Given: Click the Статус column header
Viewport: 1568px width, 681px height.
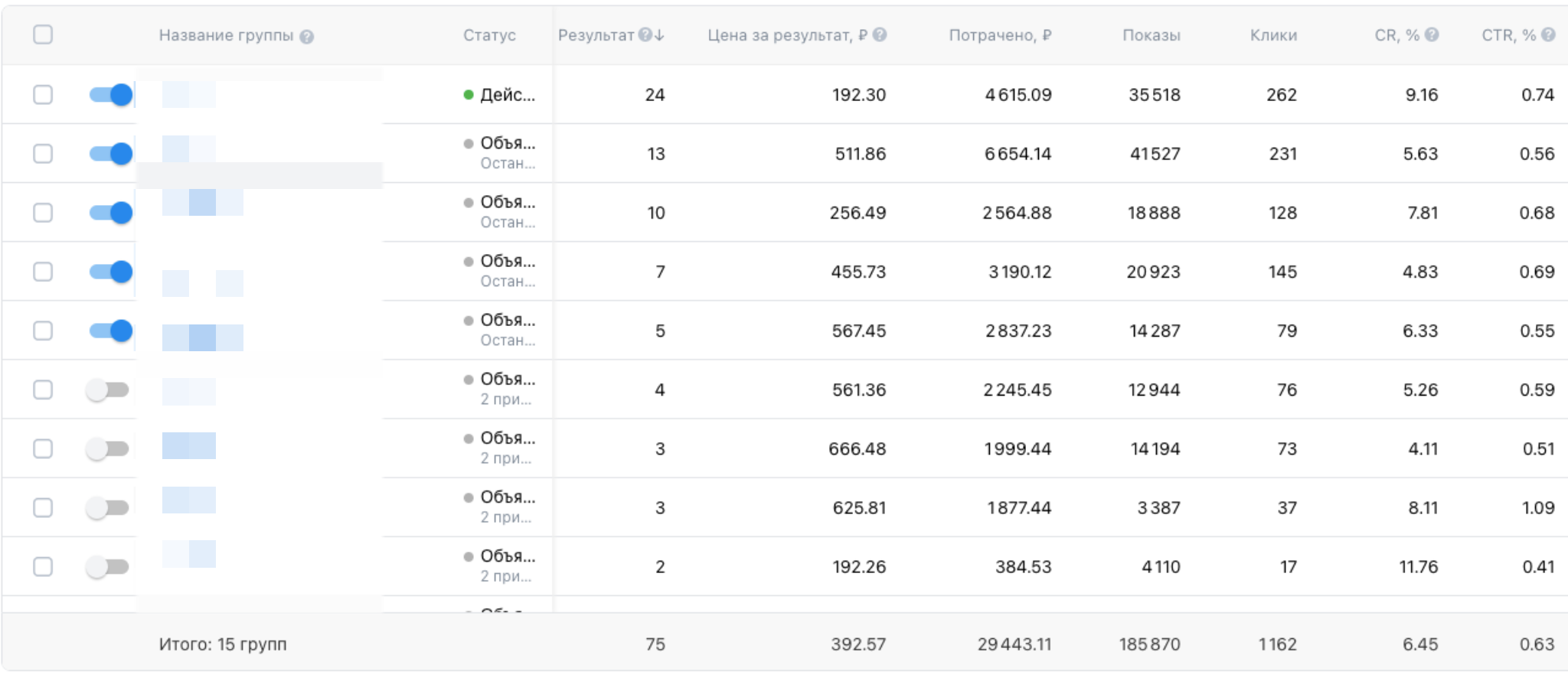Looking at the screenshot, I should [489, 35].
